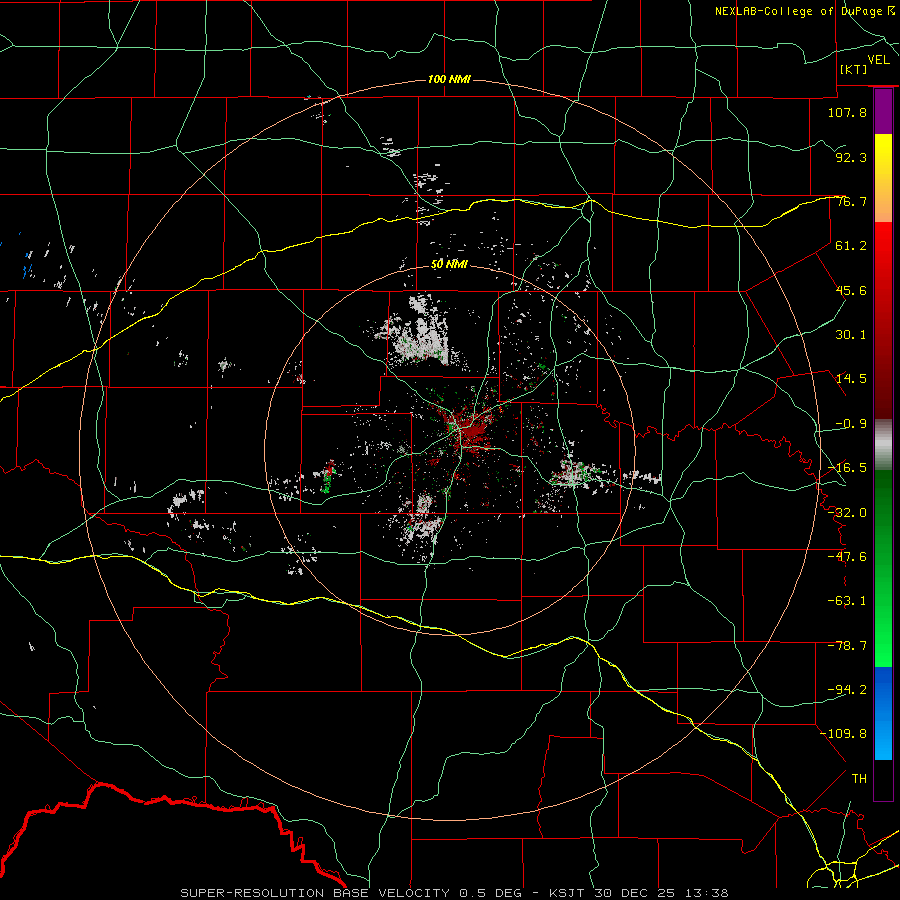900x900 pixels.
Task: Click the -47.6 scale value
Action: click(x=847, y=557)
